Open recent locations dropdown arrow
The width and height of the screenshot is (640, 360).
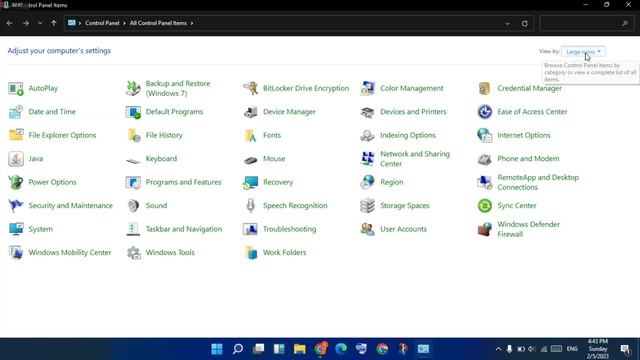coord(40,23)
